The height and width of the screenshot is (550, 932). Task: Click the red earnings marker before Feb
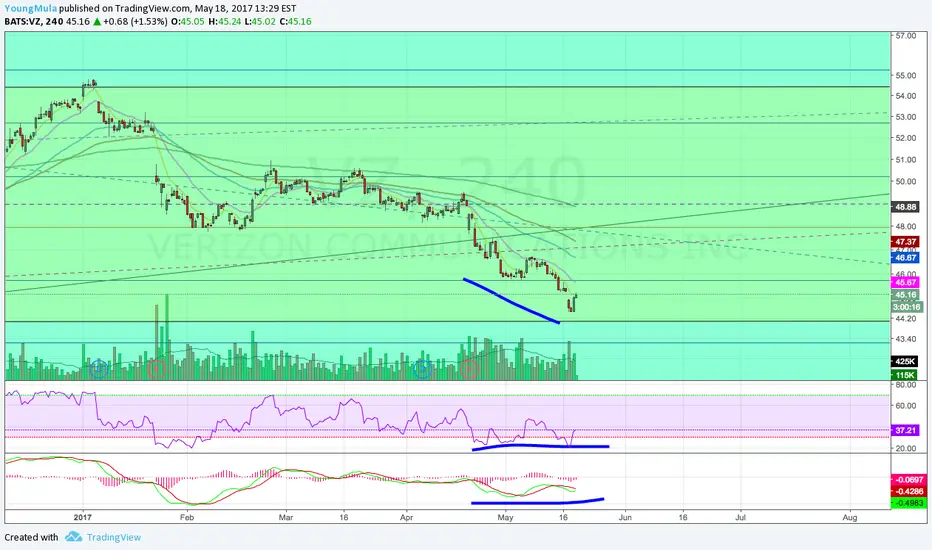(x=157, y=369)
